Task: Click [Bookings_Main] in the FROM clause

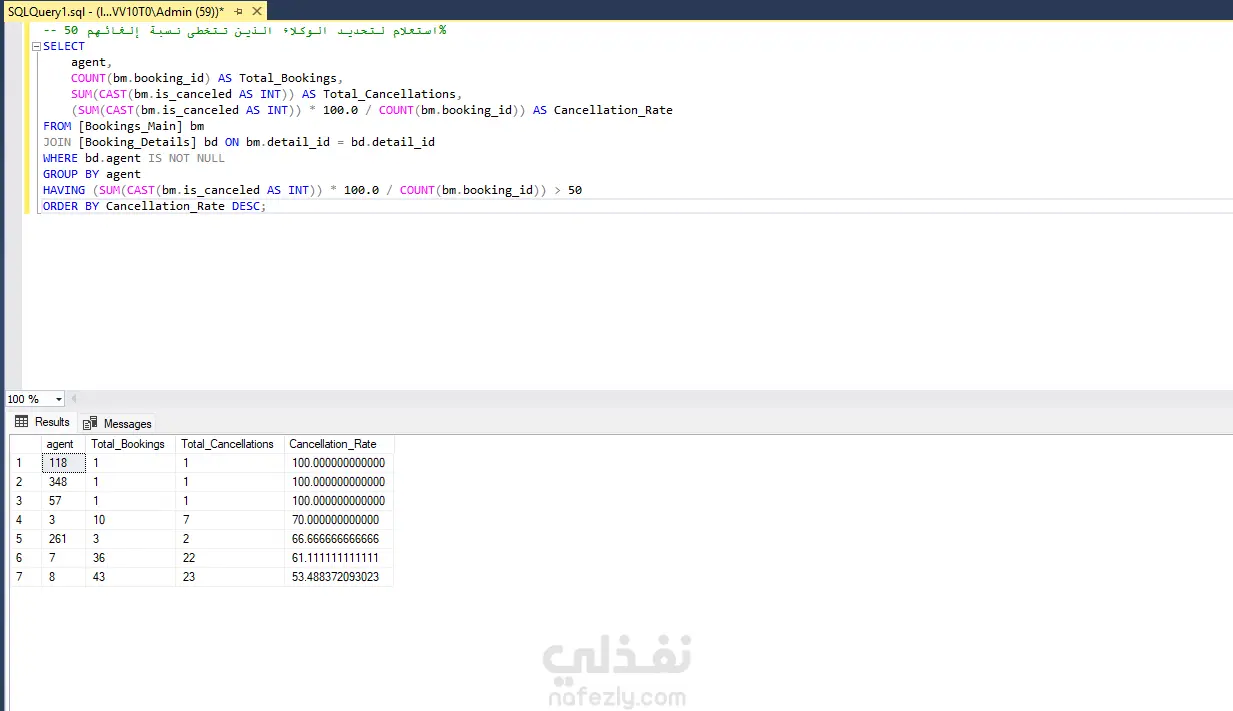Action: click(x=131, y=126)
